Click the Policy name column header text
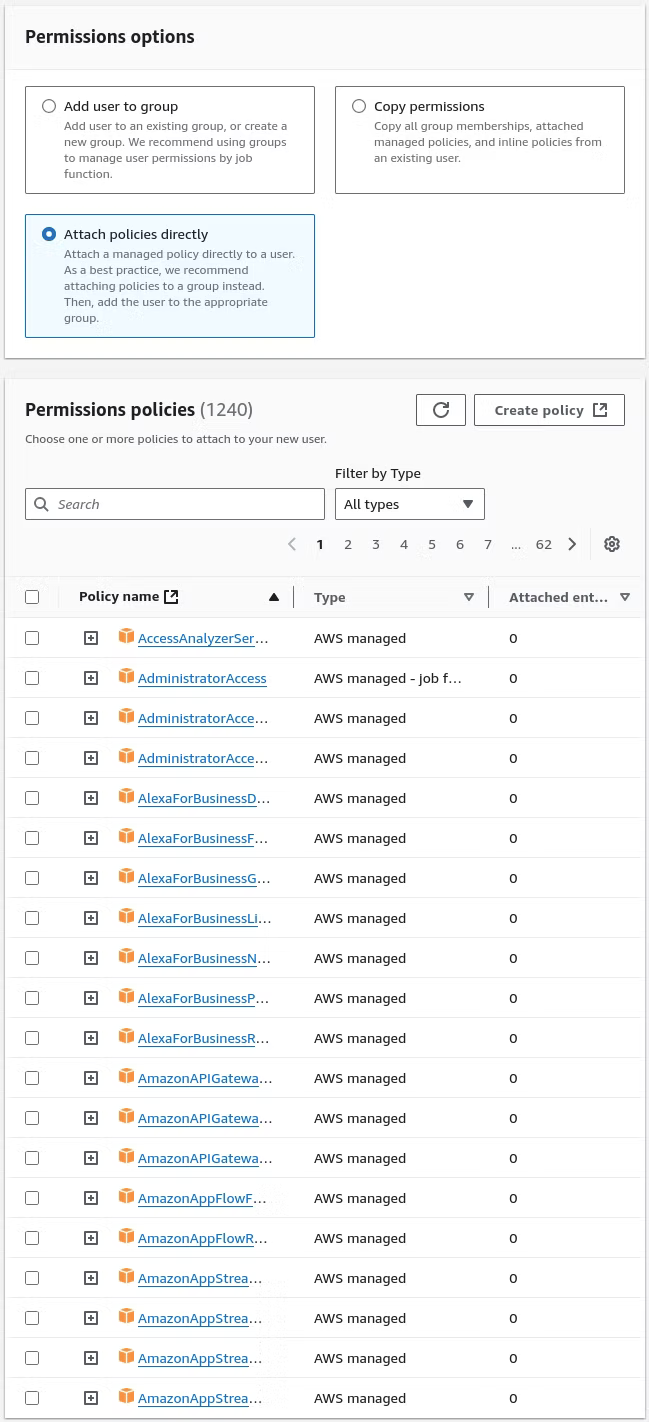The width and height of the screenshot is (649, 1422). [119, 597]
